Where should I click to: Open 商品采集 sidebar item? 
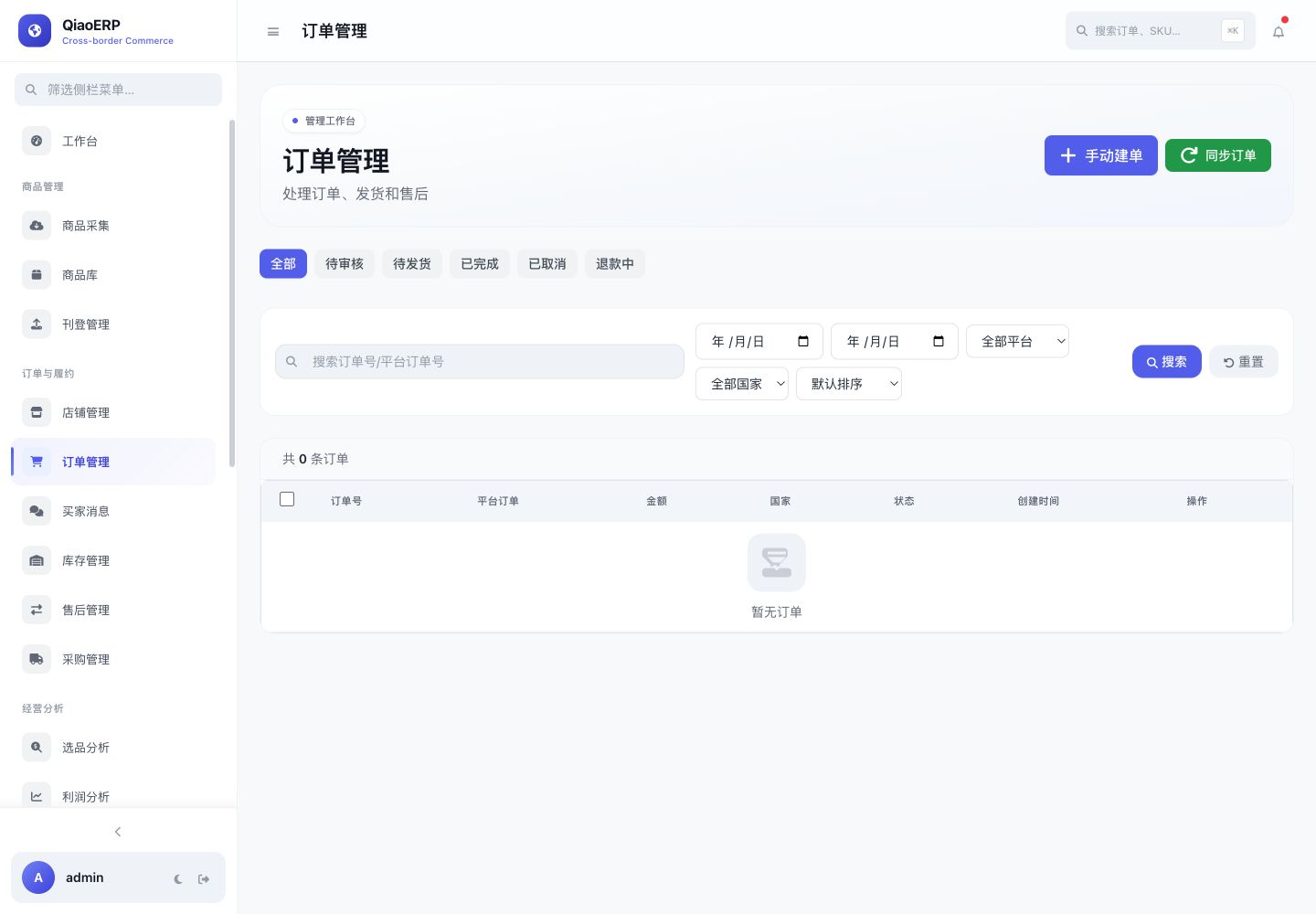pyautogui.click(x=113, y=226)
